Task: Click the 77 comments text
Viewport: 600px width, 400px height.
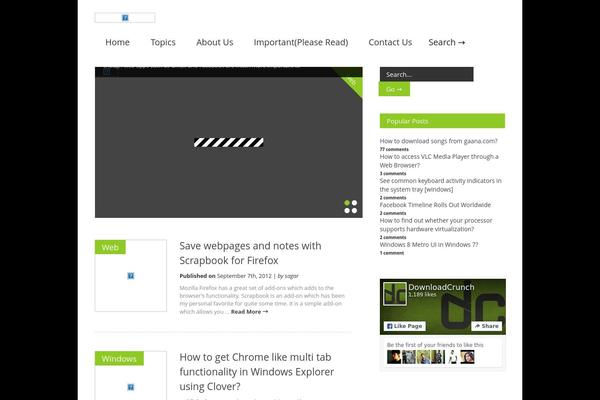Action: tap(394, 149)
